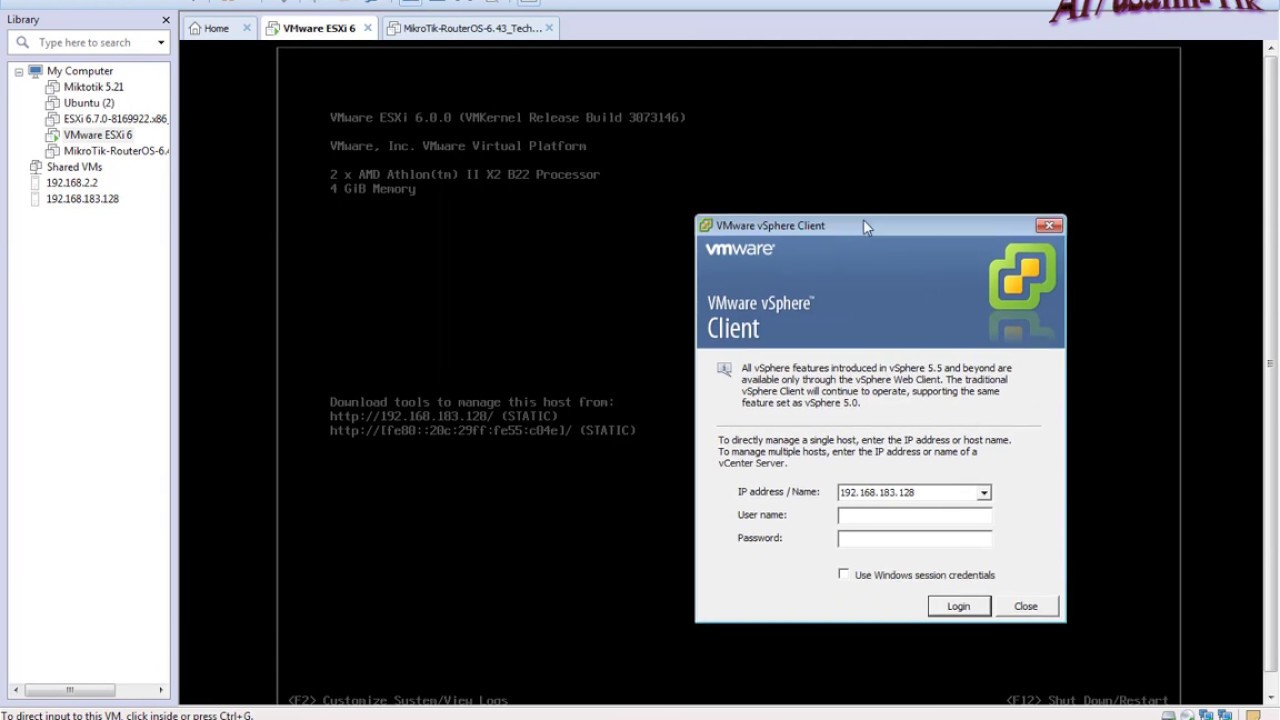Click the Type here to search field
This screenshot has width=1280, height=720.
tap(90, 43)
